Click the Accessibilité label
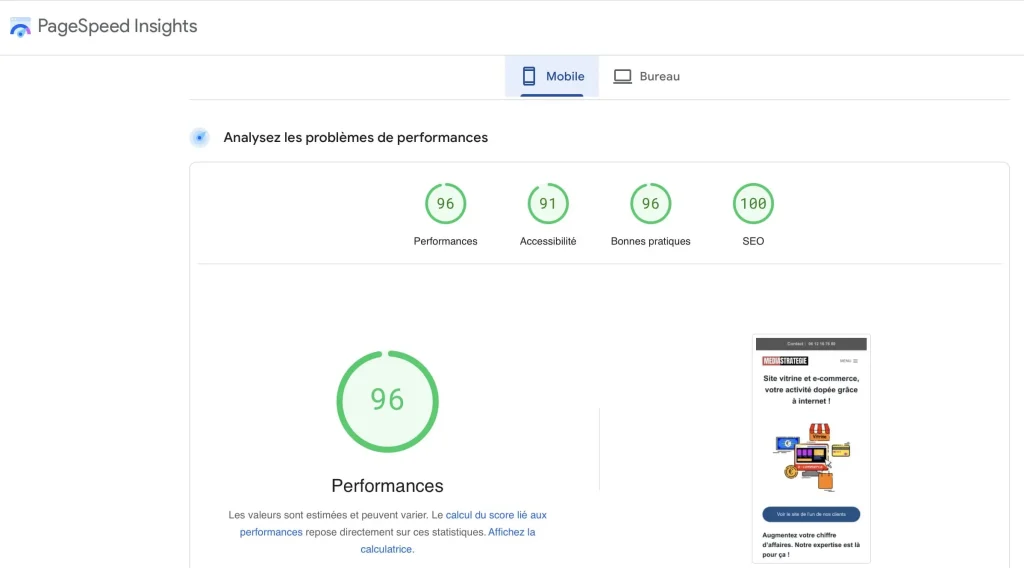Viewport: 1024px width, 568px height. click(x=548, y=241)
